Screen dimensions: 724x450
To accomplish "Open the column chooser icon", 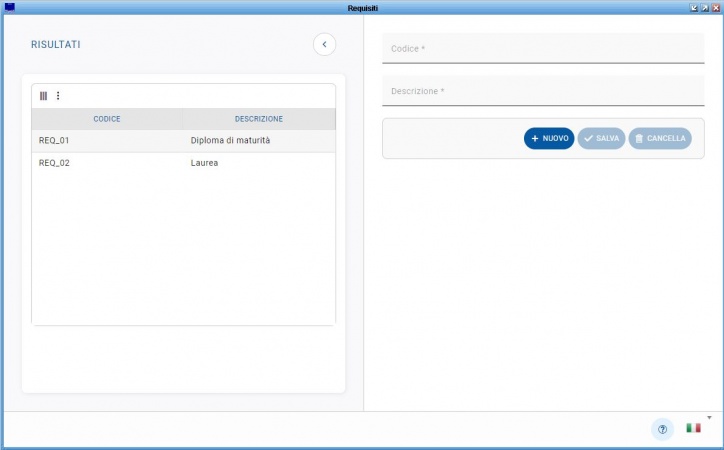I will point(43,96).
